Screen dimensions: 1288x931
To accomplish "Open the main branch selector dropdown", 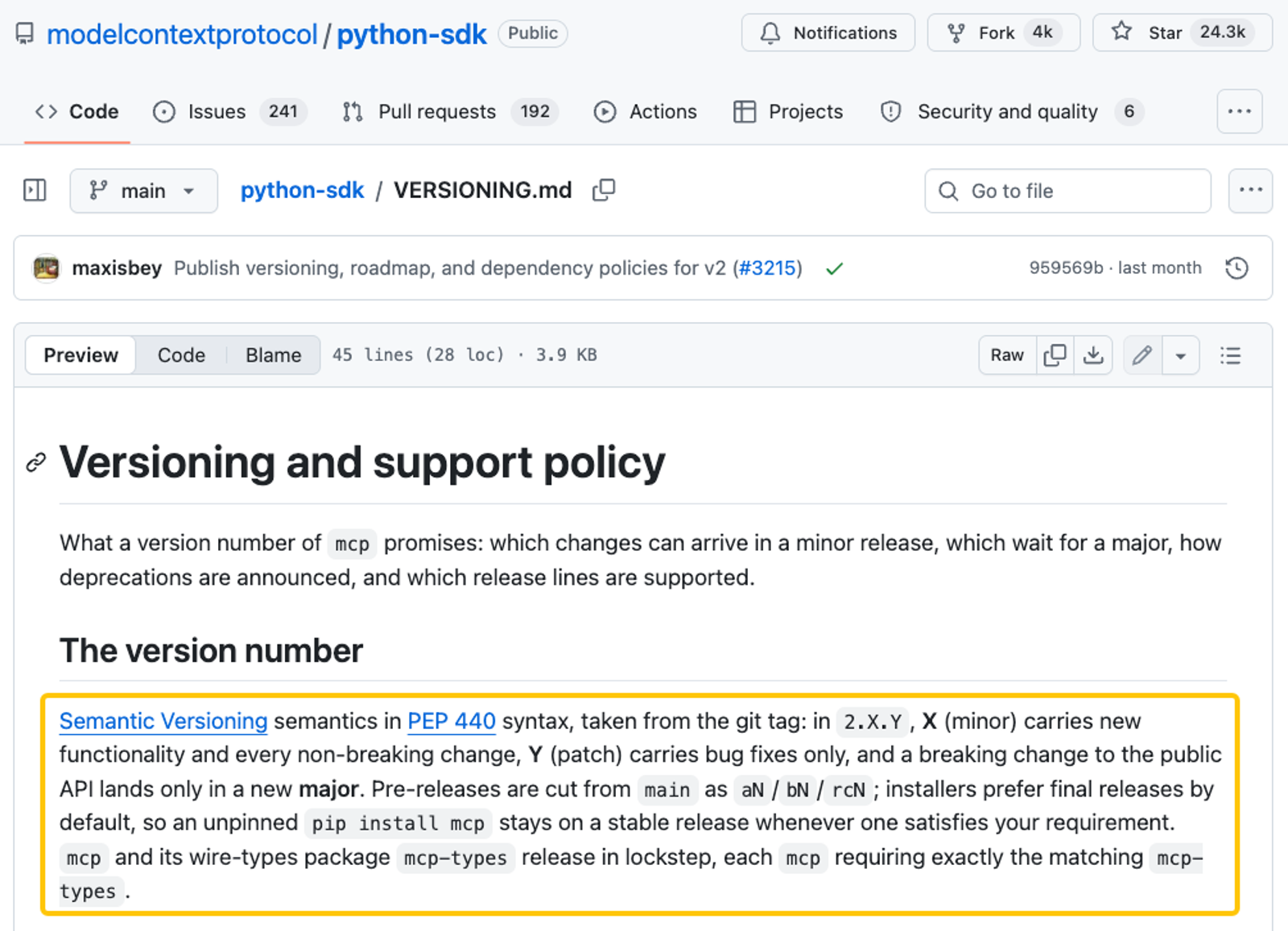I will [x=143, y=191].
